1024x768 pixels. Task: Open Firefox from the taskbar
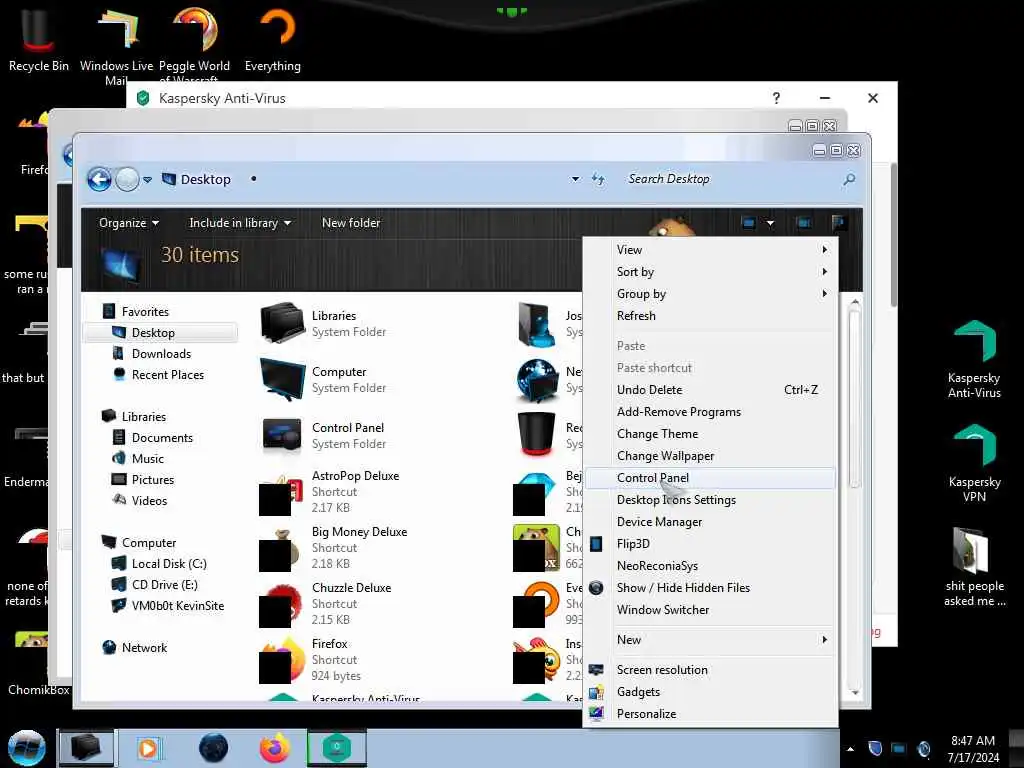tap(274, 748)
